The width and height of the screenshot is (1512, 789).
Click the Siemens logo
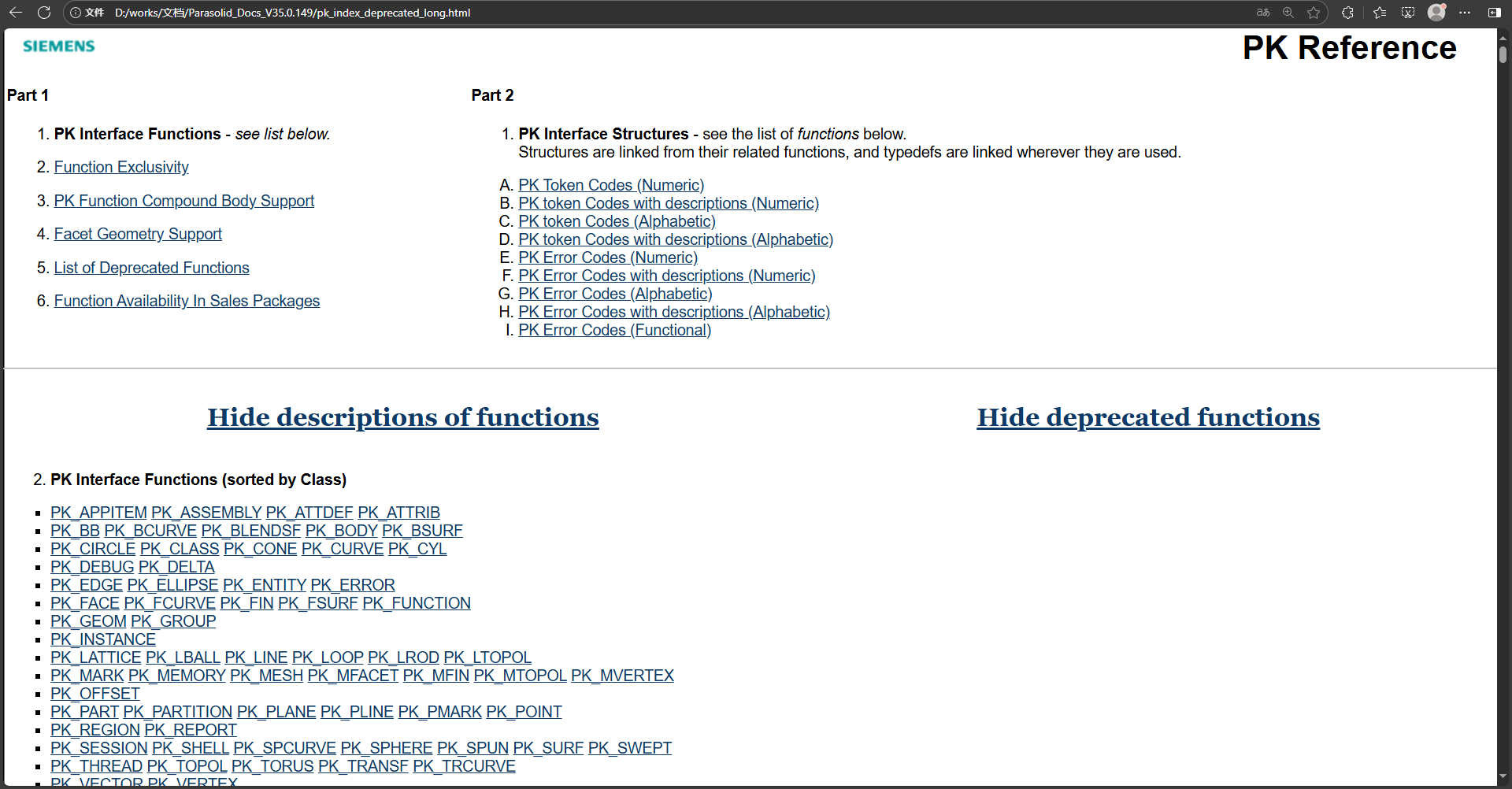pyautogui.click(x=59, y=46)
